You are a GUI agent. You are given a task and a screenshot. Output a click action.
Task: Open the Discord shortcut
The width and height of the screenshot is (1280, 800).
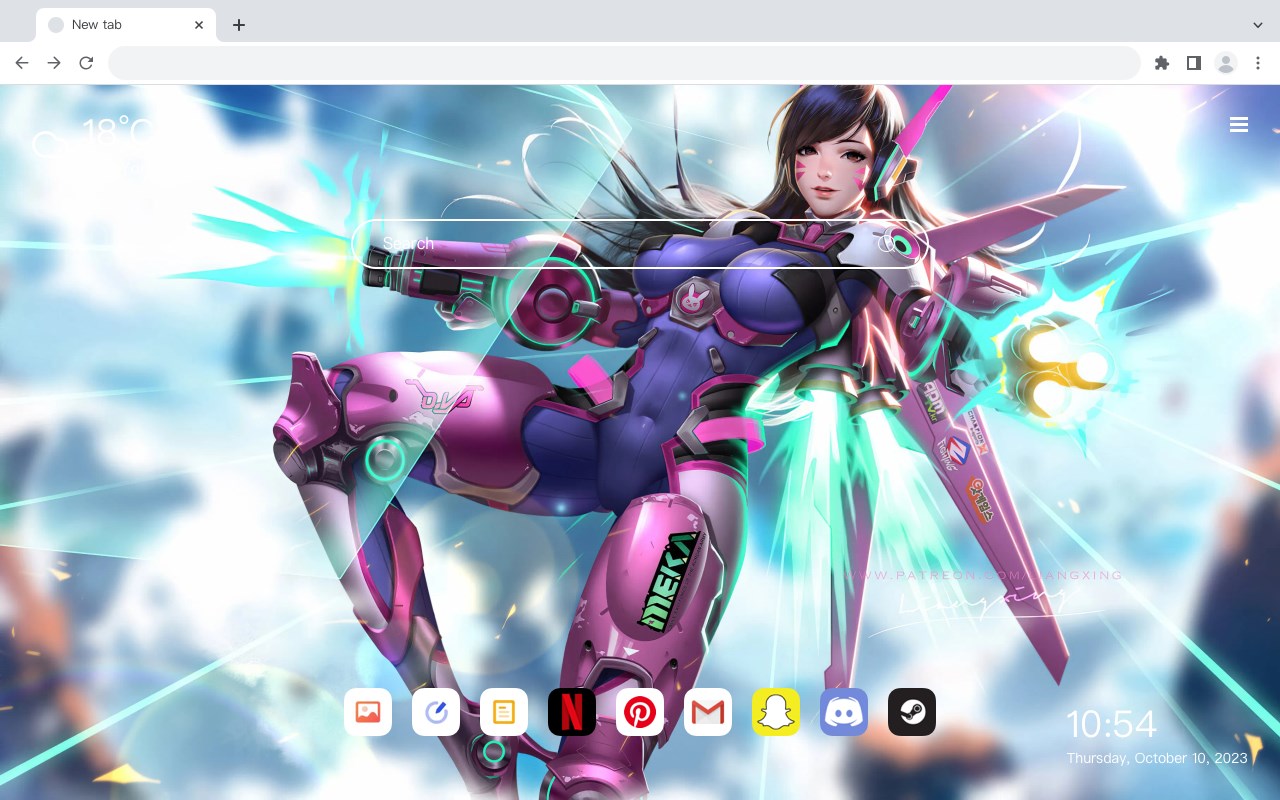tap(844, 712)
